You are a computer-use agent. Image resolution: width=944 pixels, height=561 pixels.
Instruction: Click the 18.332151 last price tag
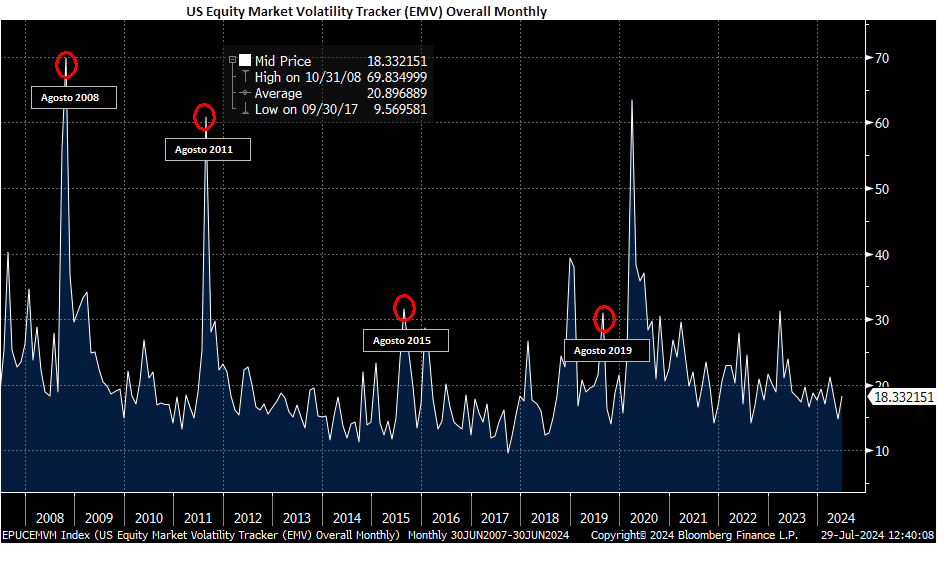[x=904, y=397]
